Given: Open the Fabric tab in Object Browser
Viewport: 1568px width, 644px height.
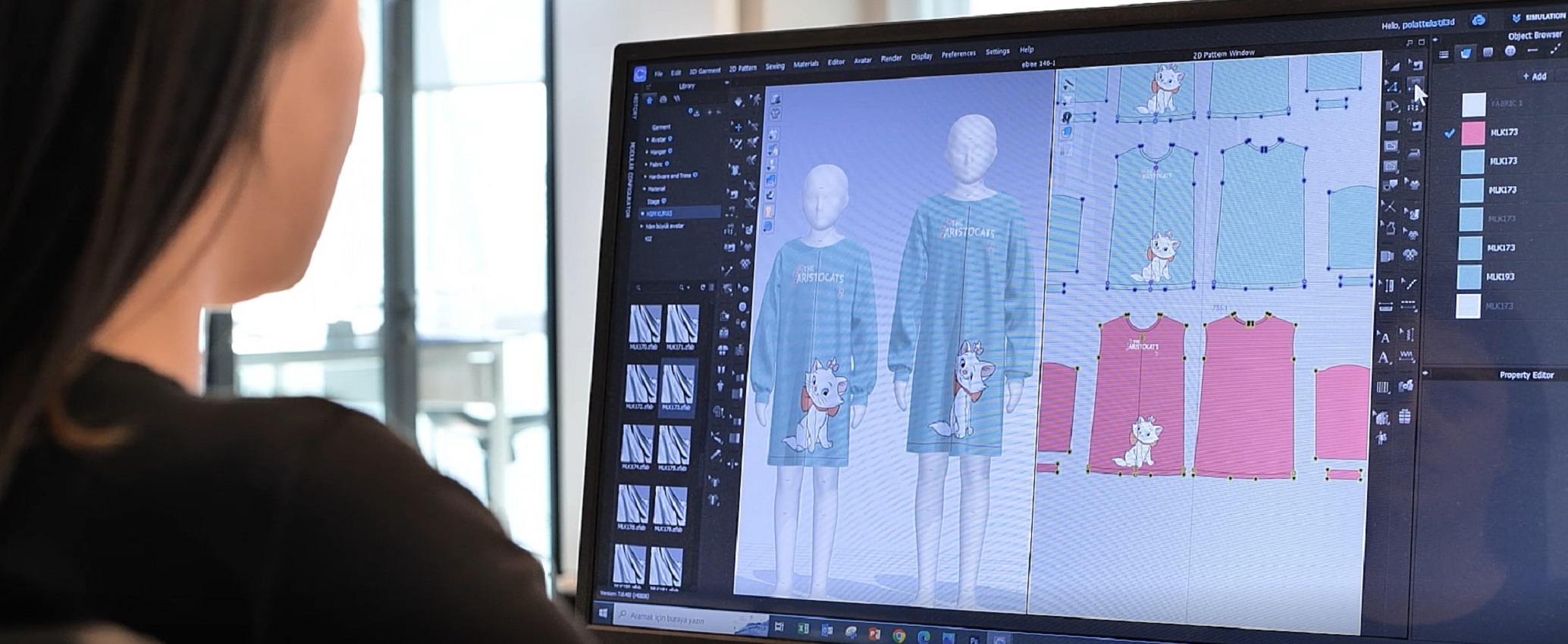Looking at the screenshot, I should pyautogui.click(x=1466, y=53).
